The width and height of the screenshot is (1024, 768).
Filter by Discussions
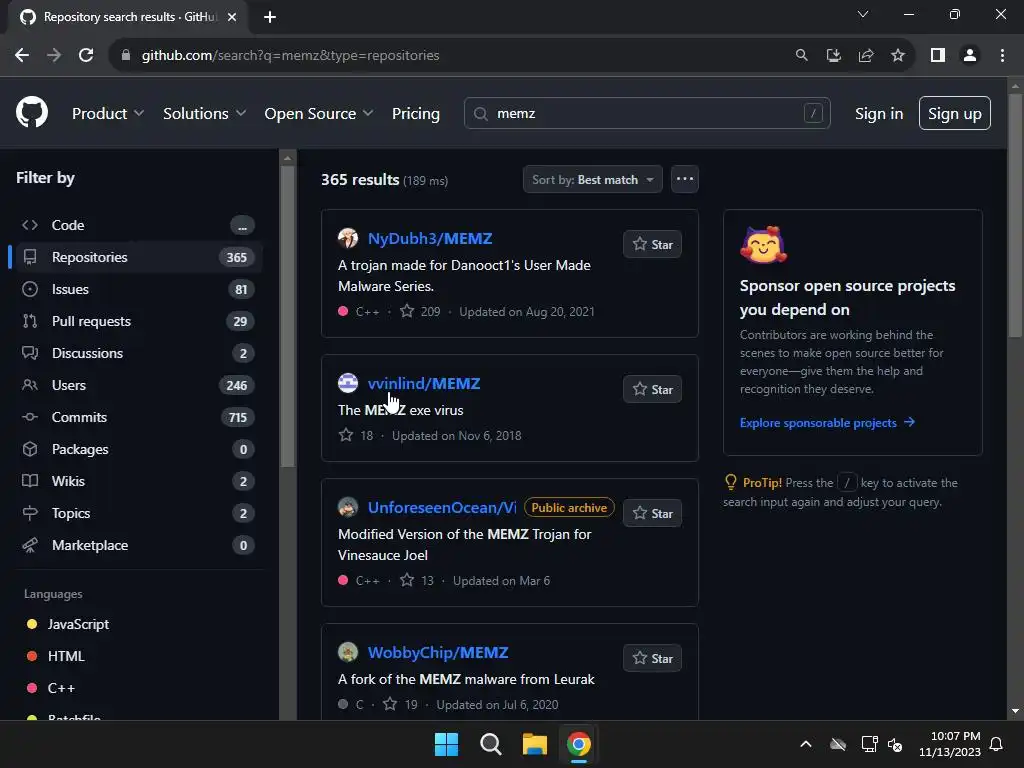tap(137, 353)
